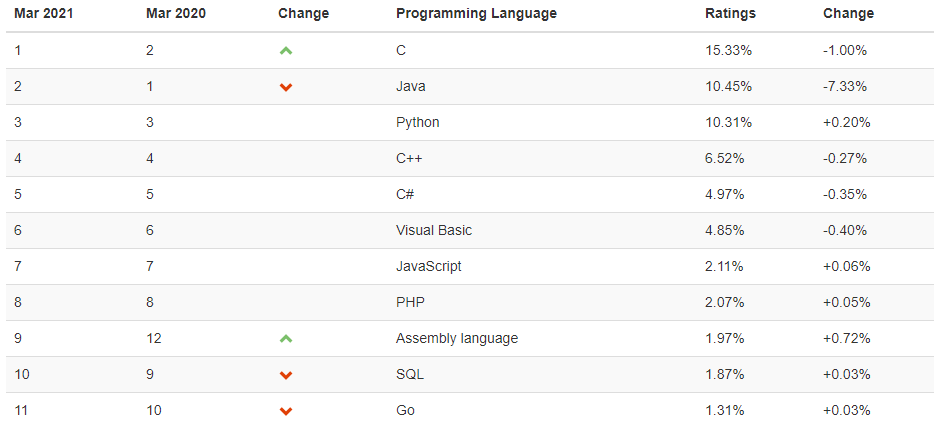Select Python in the language column
This screenshot has height=427, width=943.
pos(417,122)
